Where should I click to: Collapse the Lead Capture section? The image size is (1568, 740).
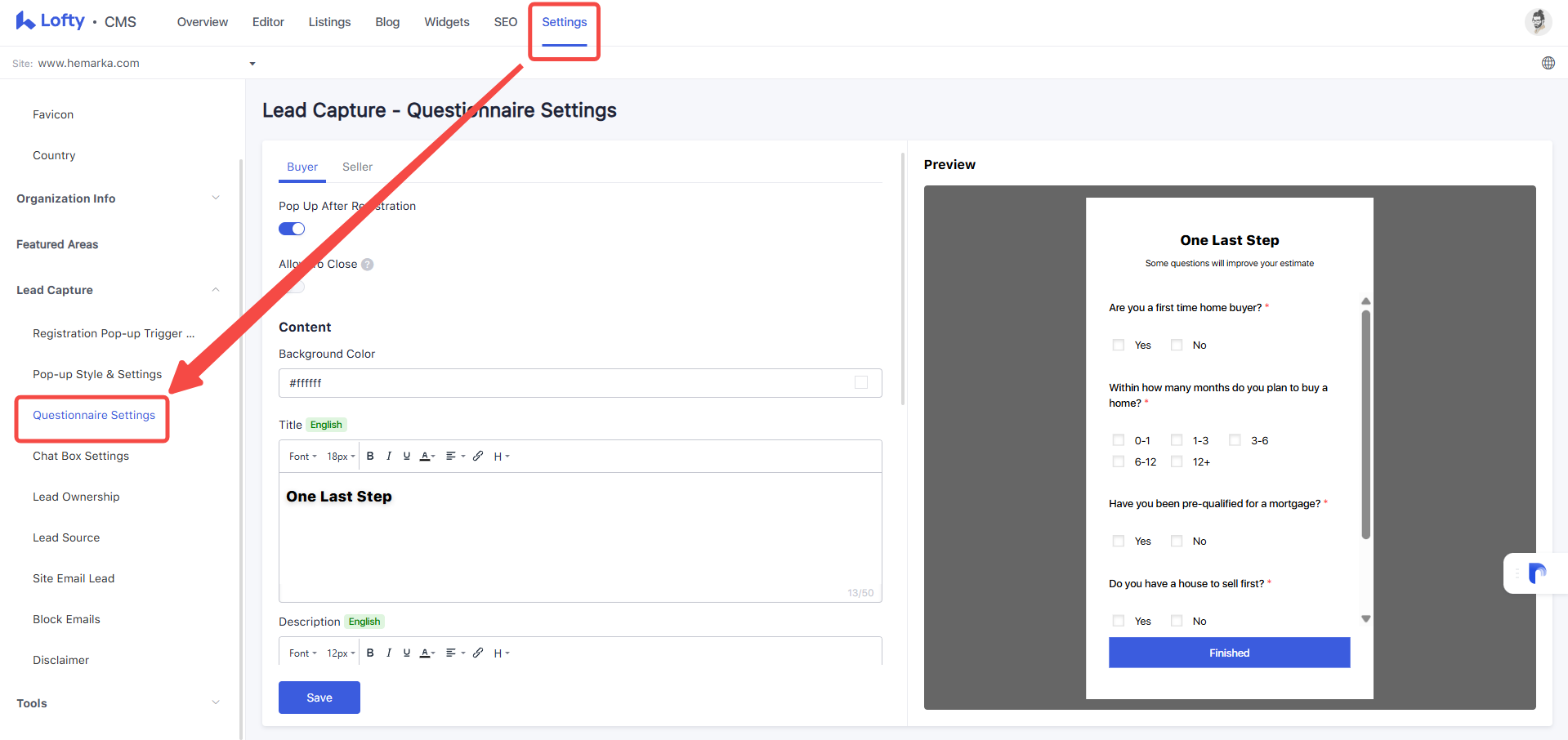(216, 290)
